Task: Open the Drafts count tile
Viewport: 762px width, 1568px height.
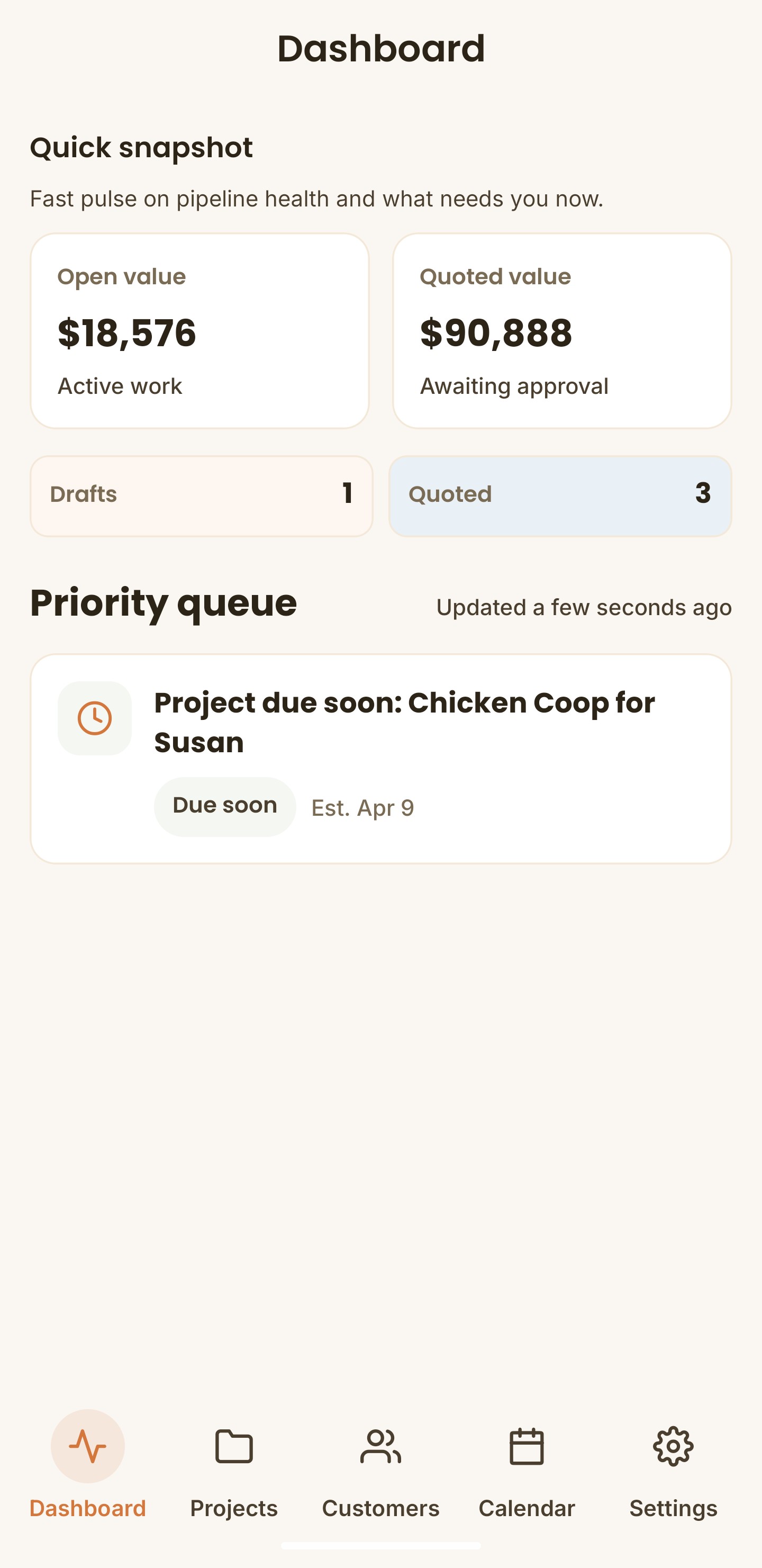Action: 201,495
